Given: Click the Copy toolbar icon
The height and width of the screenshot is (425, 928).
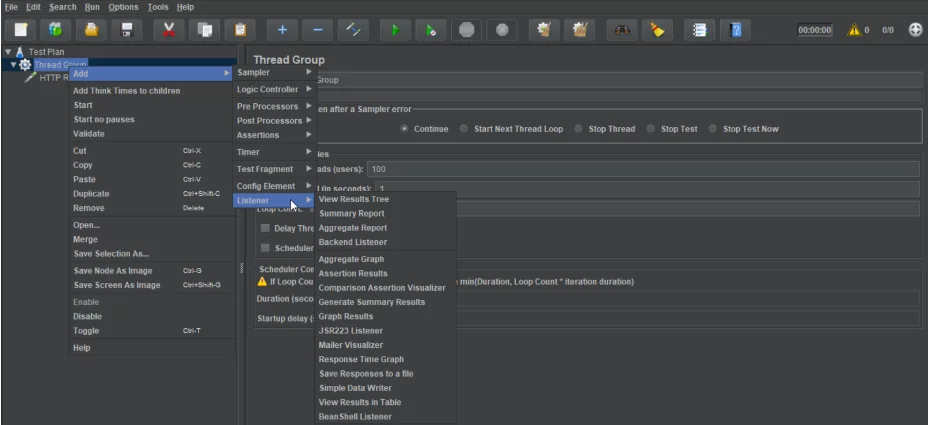Looking at the screenshot, I should tap(205, 30).
